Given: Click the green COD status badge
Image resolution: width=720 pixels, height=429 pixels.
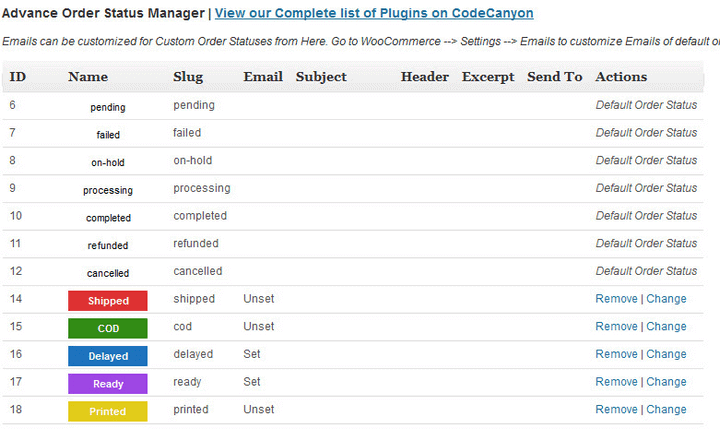Looking at the screenshot, I should (x=108, y=328).
